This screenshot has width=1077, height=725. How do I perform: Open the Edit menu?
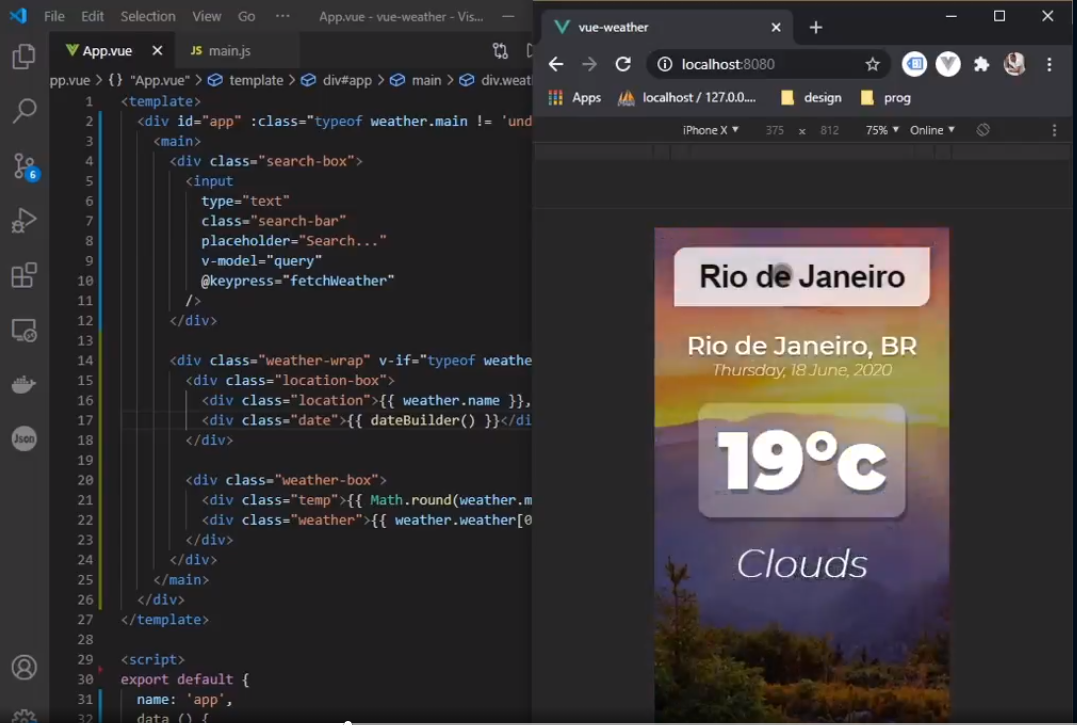pos(92,16)
